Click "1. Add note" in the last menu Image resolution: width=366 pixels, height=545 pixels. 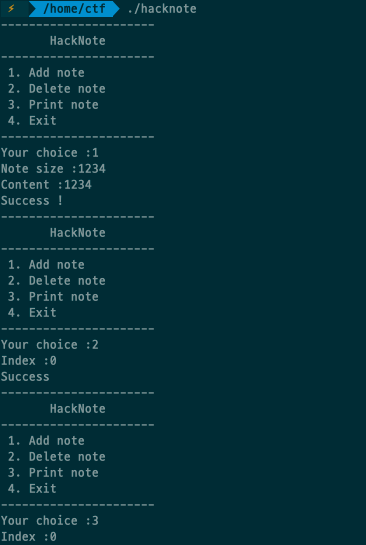[x=46, y=440]
